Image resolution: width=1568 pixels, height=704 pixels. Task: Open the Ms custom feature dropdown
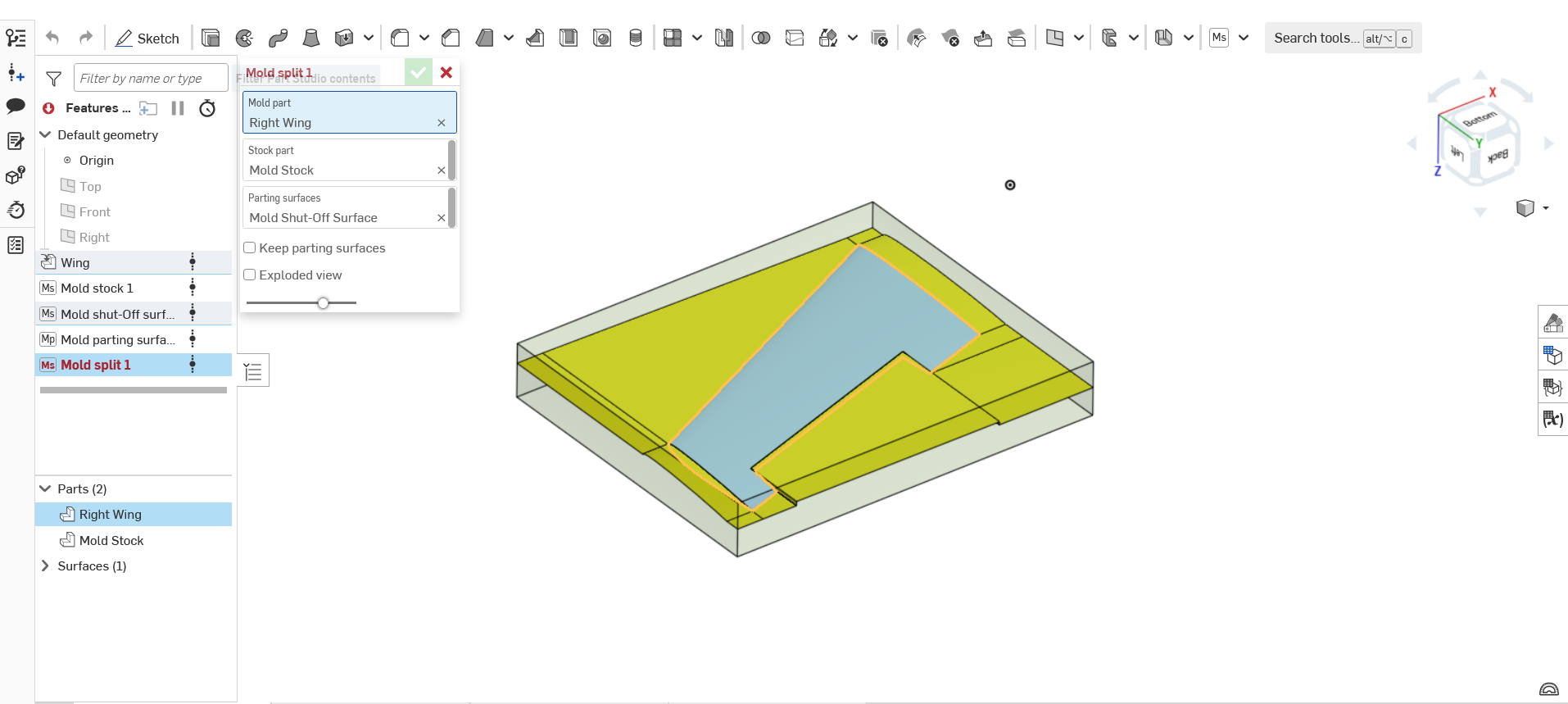1244,38
